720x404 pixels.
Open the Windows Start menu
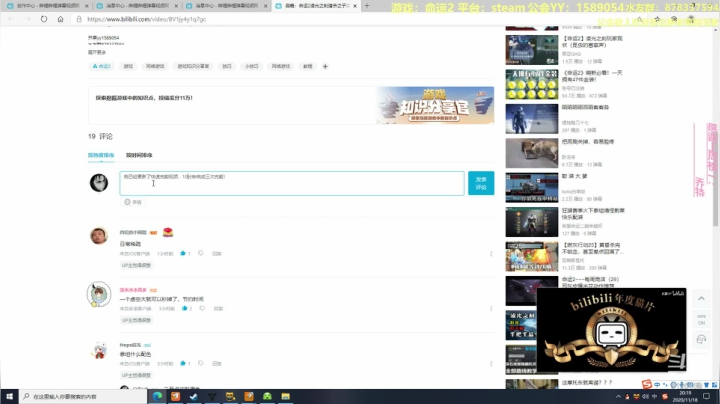9,396
